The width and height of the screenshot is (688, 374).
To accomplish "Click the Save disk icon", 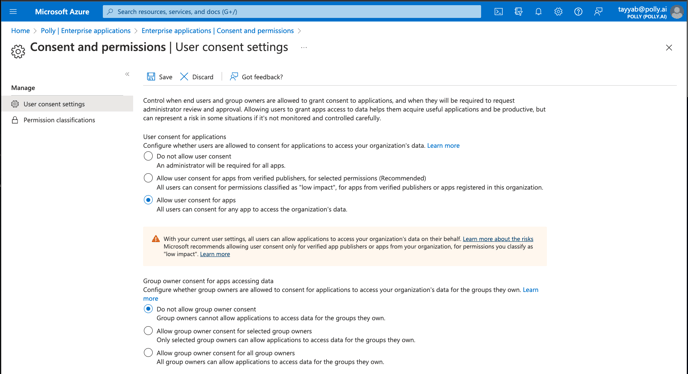I will tap(151, 76).
